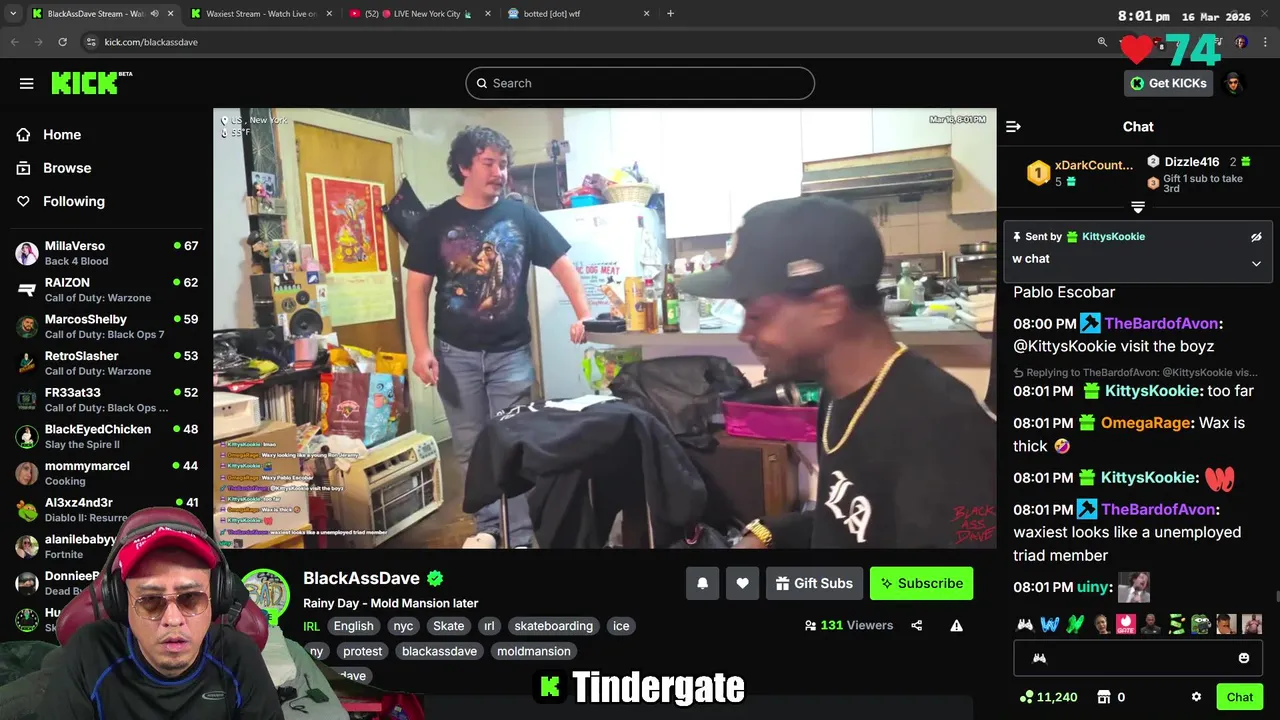1280x720 pixels.
Task: Click the green Subscribe button
Action: (921, 583)
